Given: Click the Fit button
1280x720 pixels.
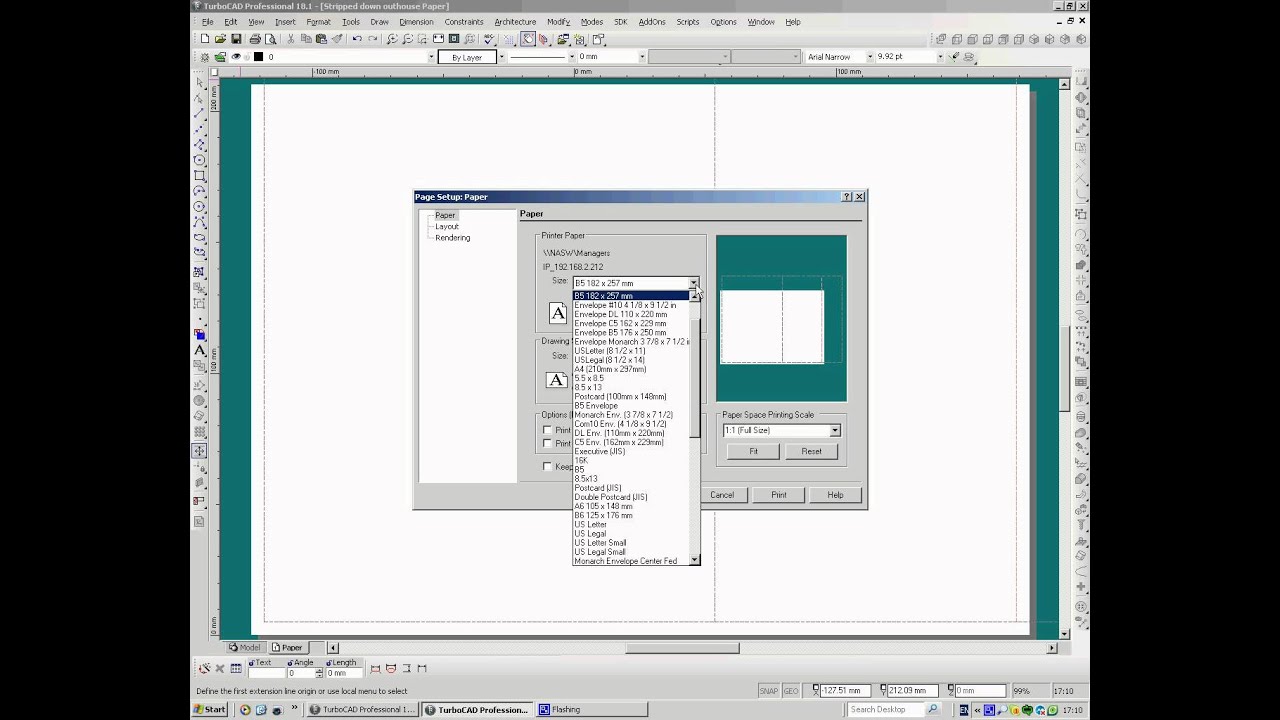Looking at the screenshot, I should coord(753,451).
